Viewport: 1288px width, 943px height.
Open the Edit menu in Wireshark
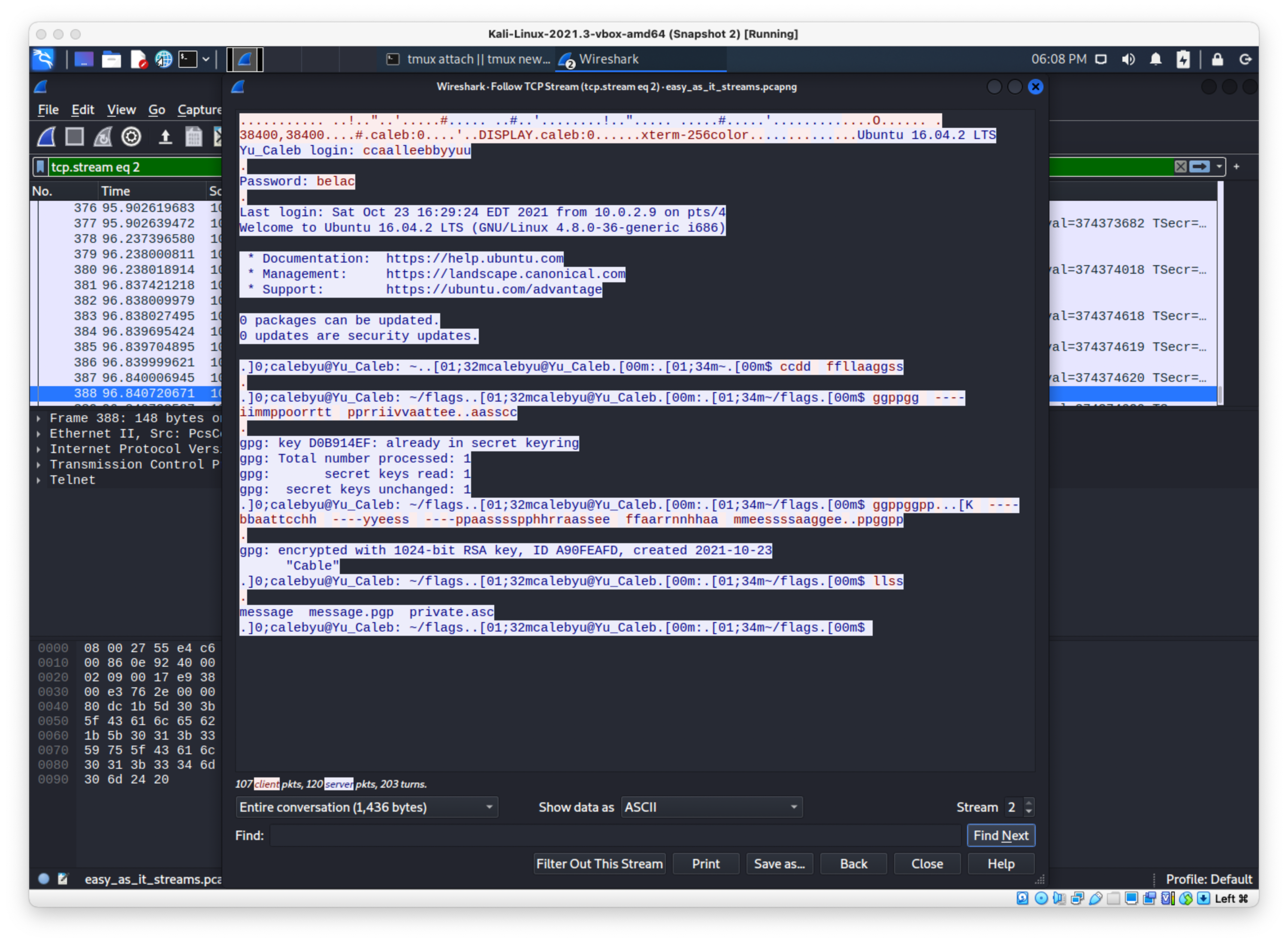point(83,109)
